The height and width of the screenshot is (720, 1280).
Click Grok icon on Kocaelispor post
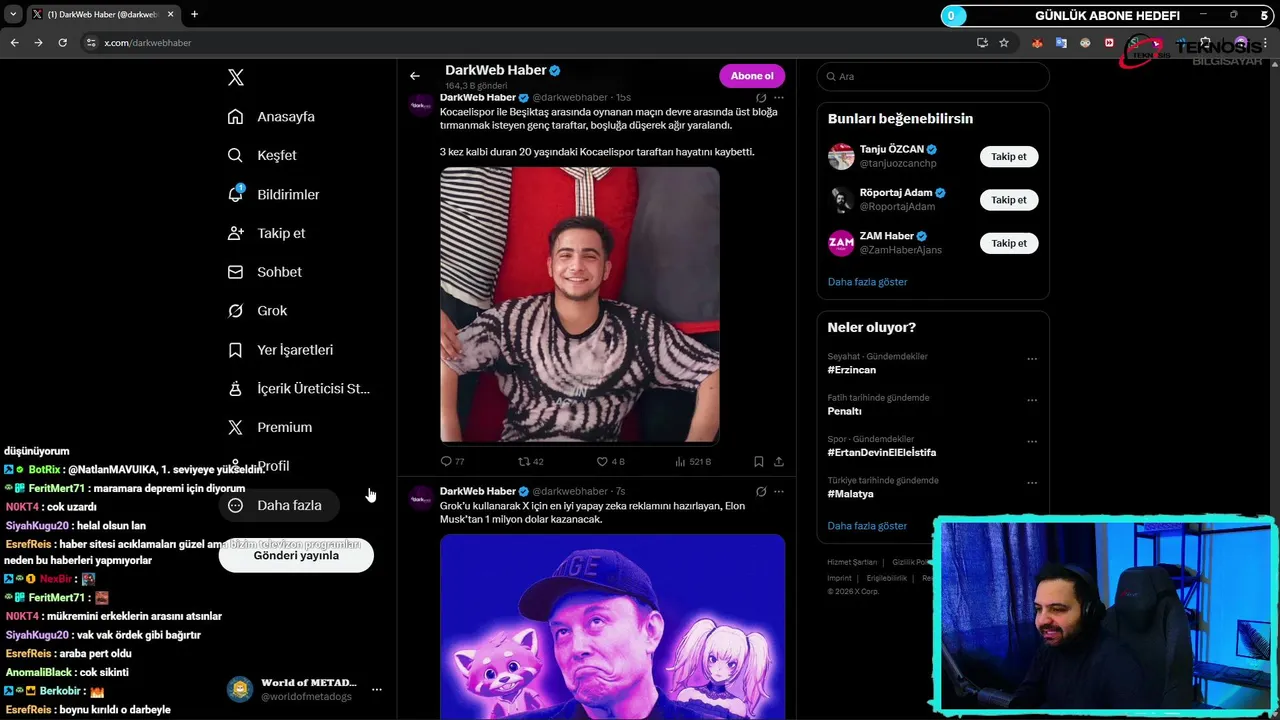coord(761,97)
